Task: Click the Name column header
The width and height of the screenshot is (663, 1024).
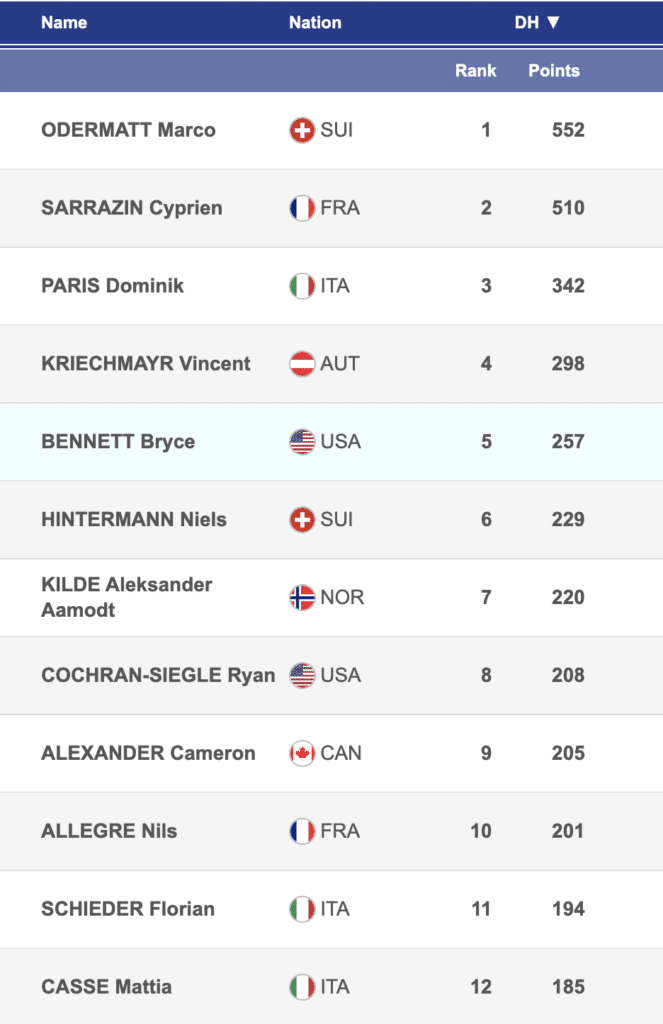Action: pos(64,22)
